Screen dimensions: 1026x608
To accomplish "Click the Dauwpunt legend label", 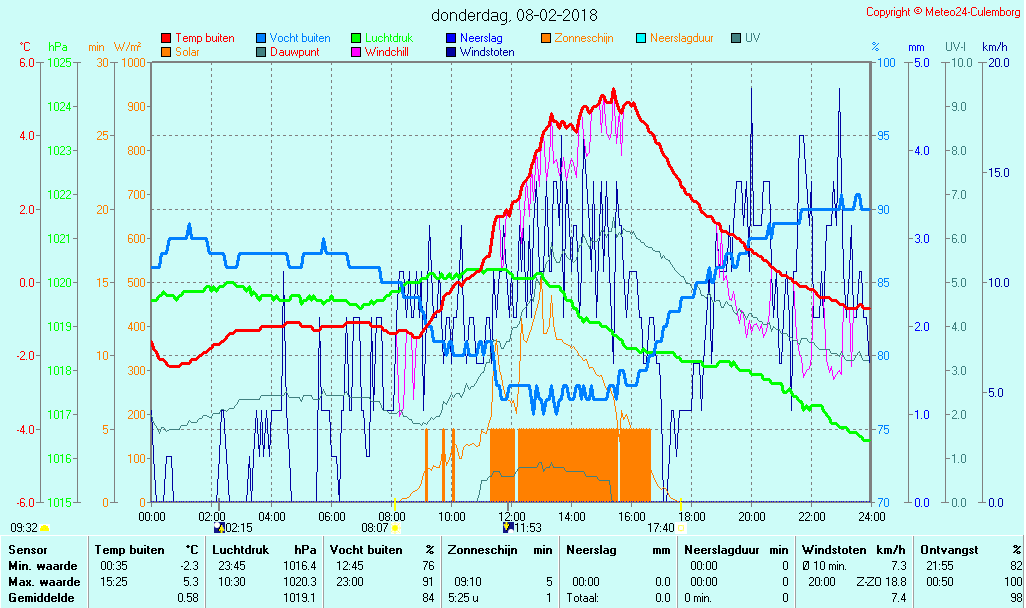I will tap(295, 52).
